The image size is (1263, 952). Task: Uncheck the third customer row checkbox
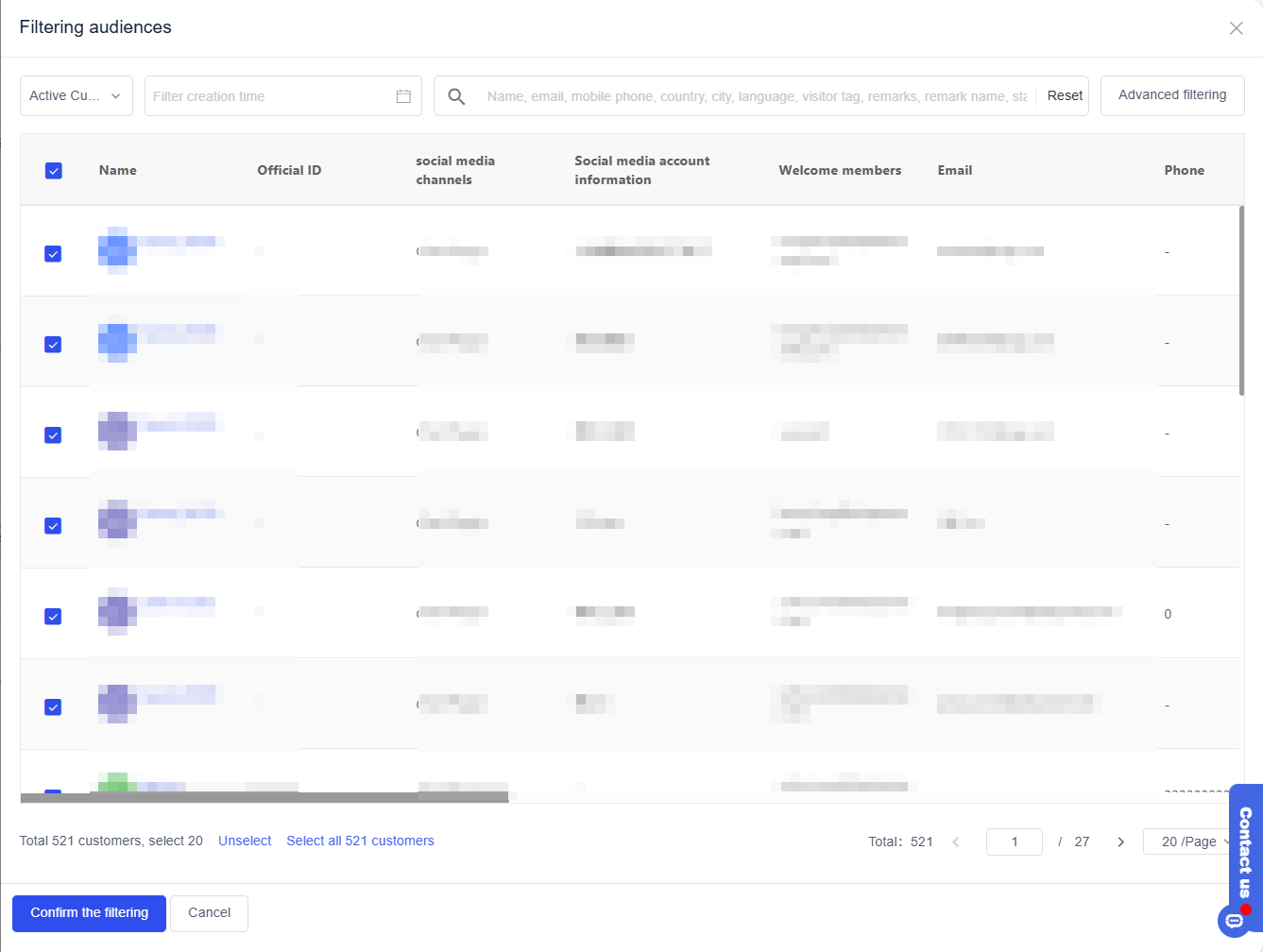(x=53, y=435)
